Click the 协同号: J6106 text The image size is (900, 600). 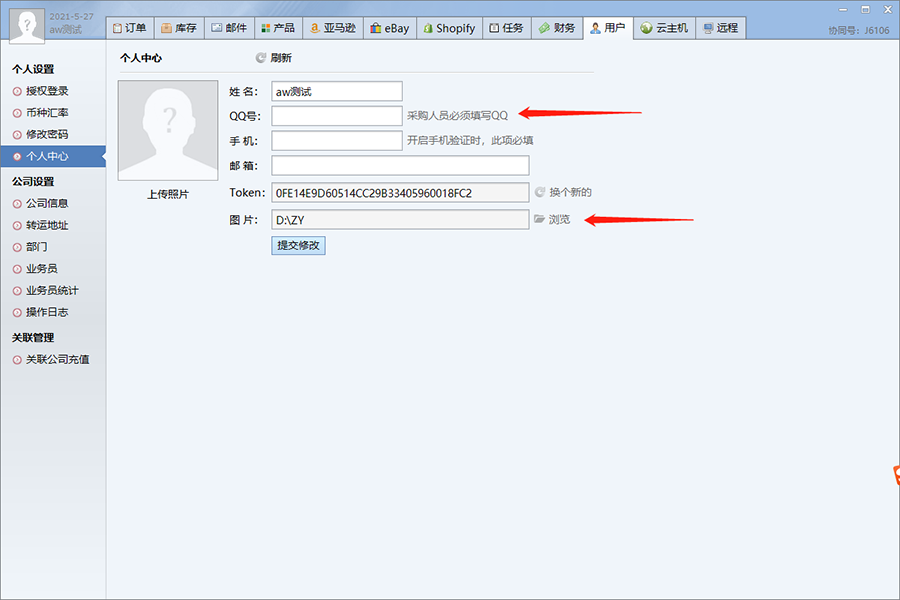(x=859, y=30)
